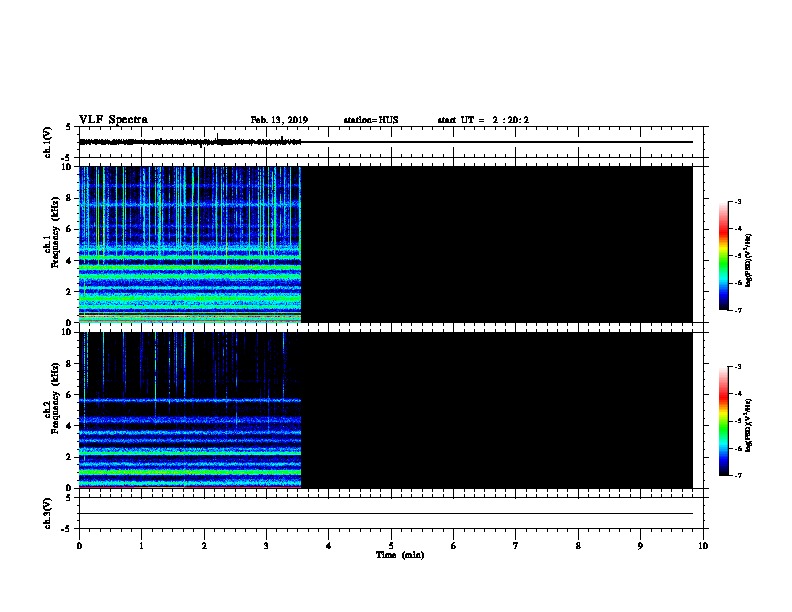Click time axis tick label "7"
This screenshot has height=612, width=792.
coord(516,546)
